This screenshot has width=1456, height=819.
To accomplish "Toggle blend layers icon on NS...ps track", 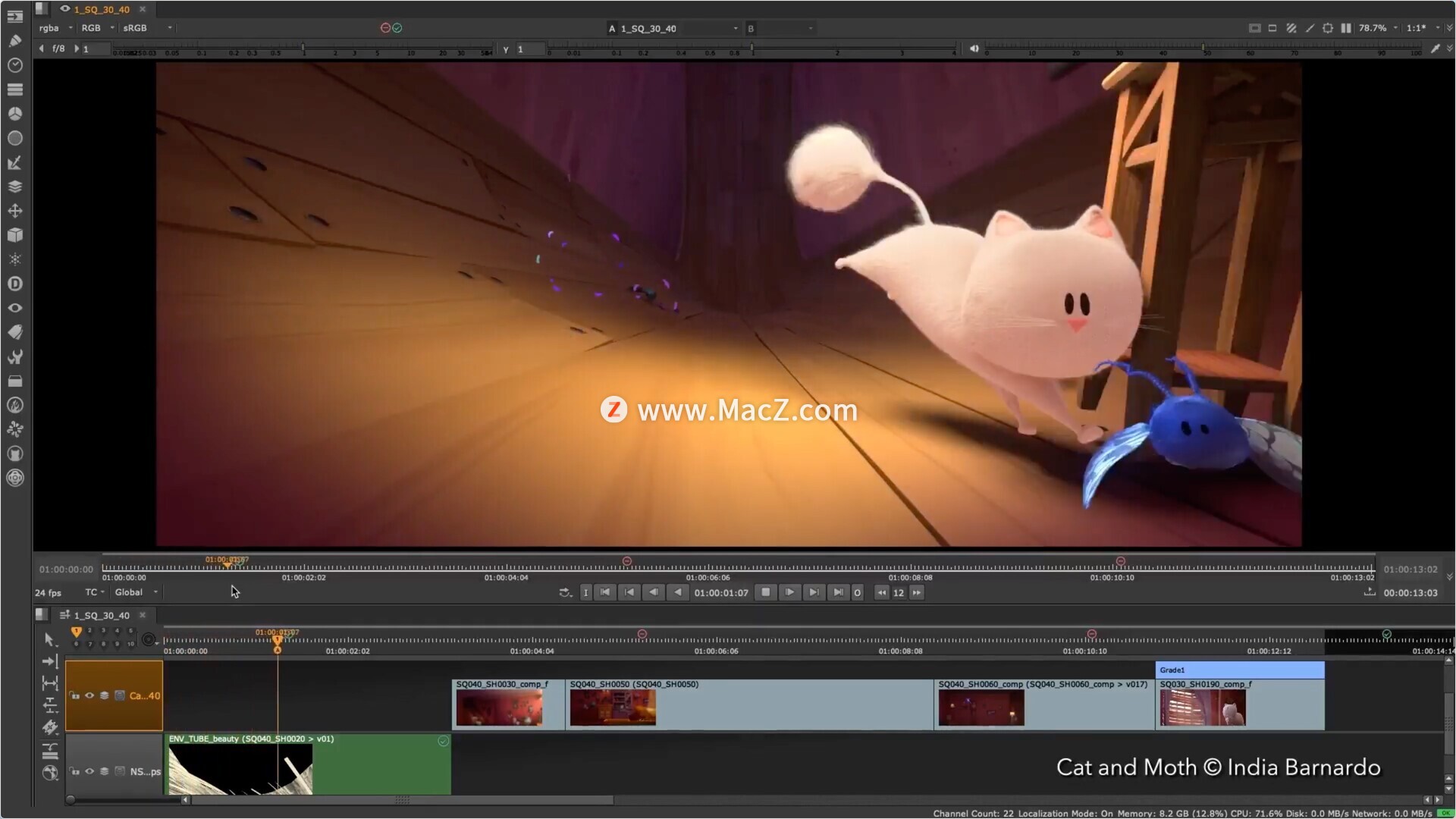I will point(105,771).
